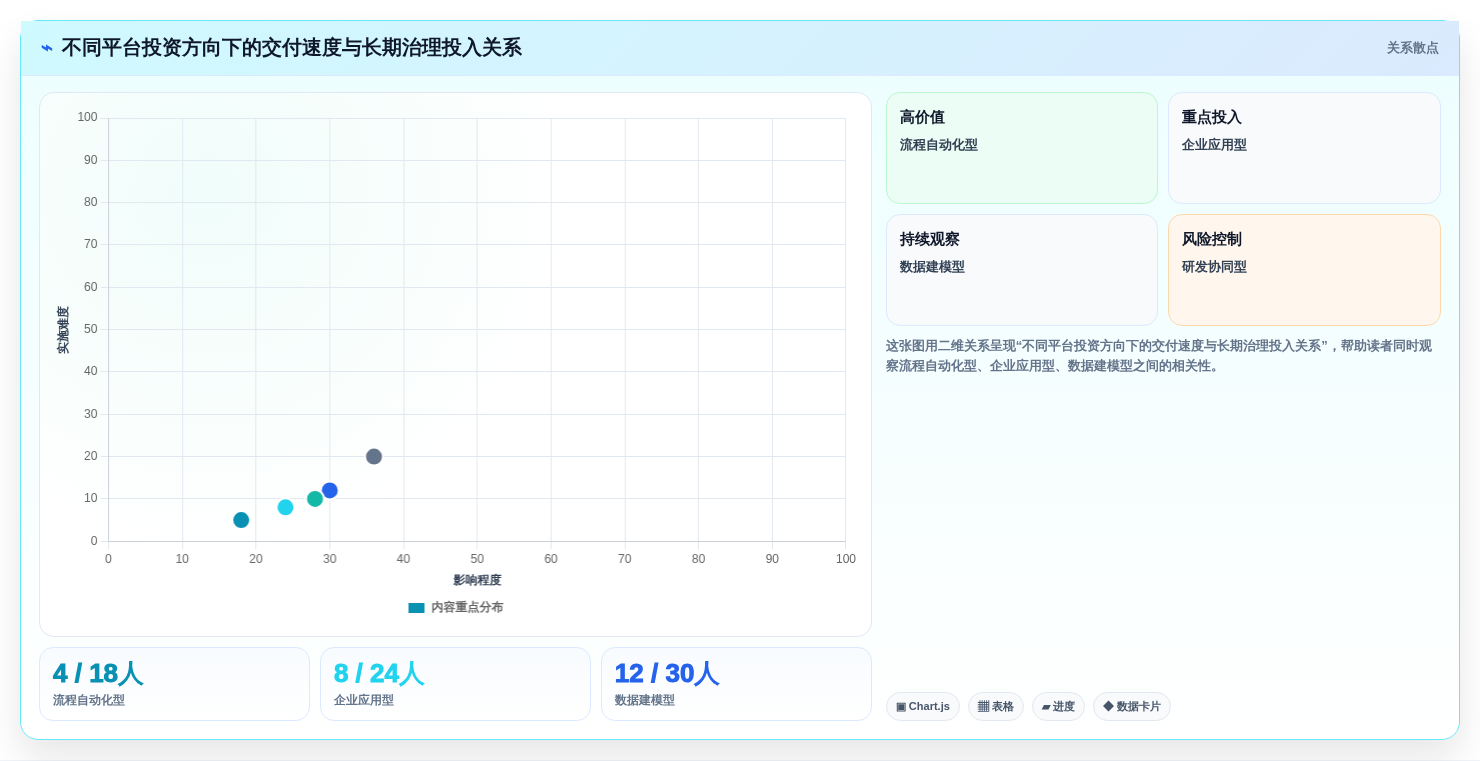Viewport: 1480px width, 761px height.
Task: Click the 表格 tag chip
Action: 995,706
